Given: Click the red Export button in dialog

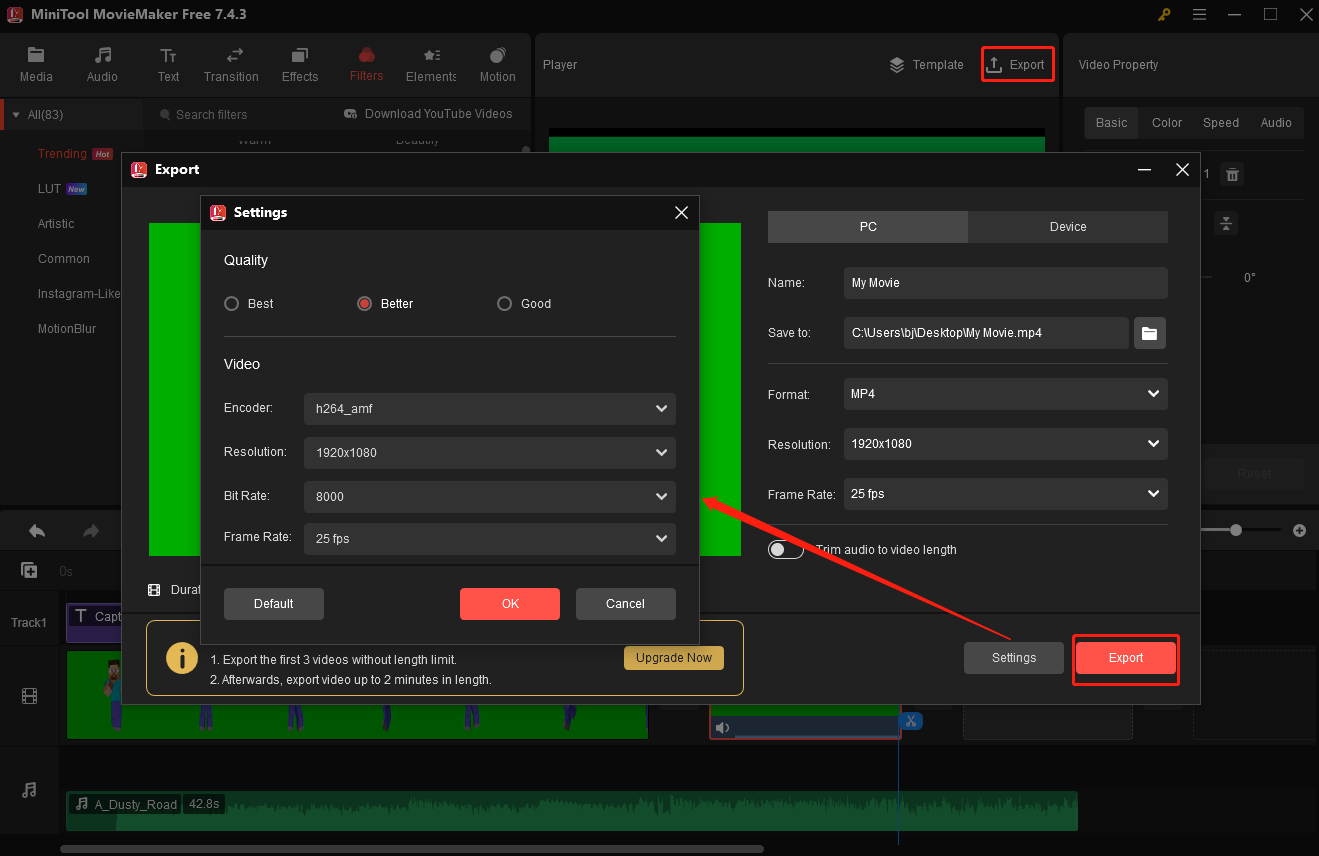Looking at the screenshot, I should click(x=1126, y=658).
